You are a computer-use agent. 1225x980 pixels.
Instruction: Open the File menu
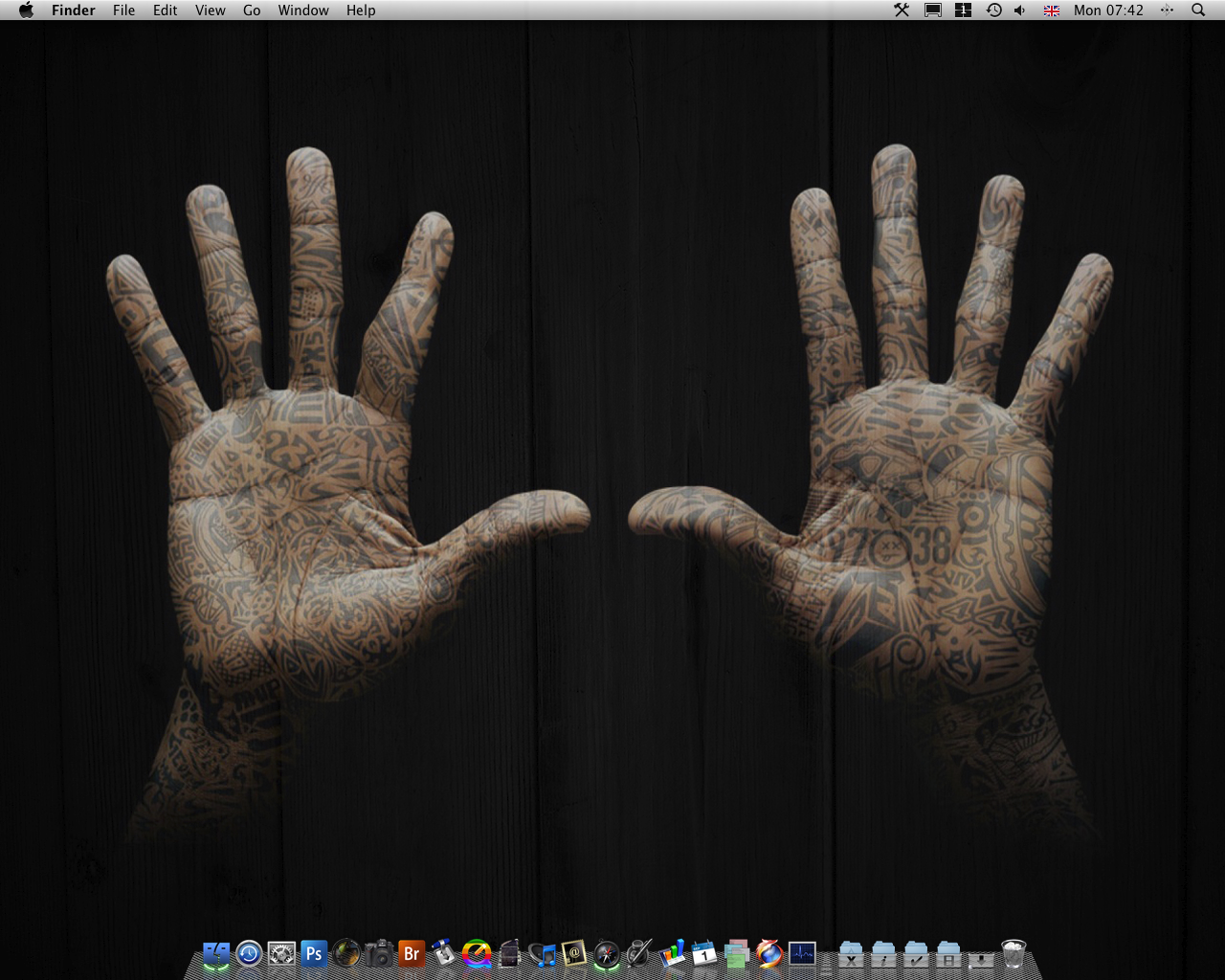[x=123, y=11]
